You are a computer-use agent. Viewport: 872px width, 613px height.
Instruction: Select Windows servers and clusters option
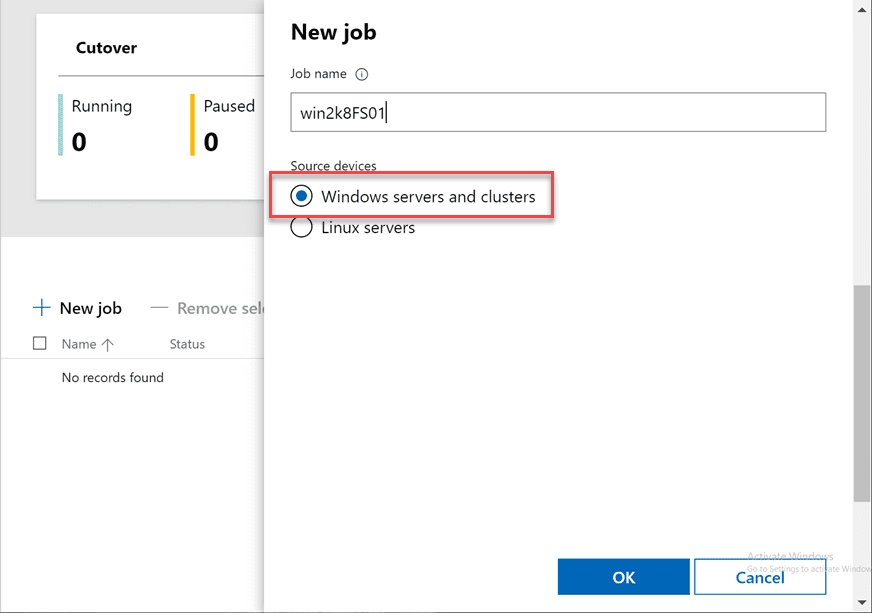[x=302, y=196]
